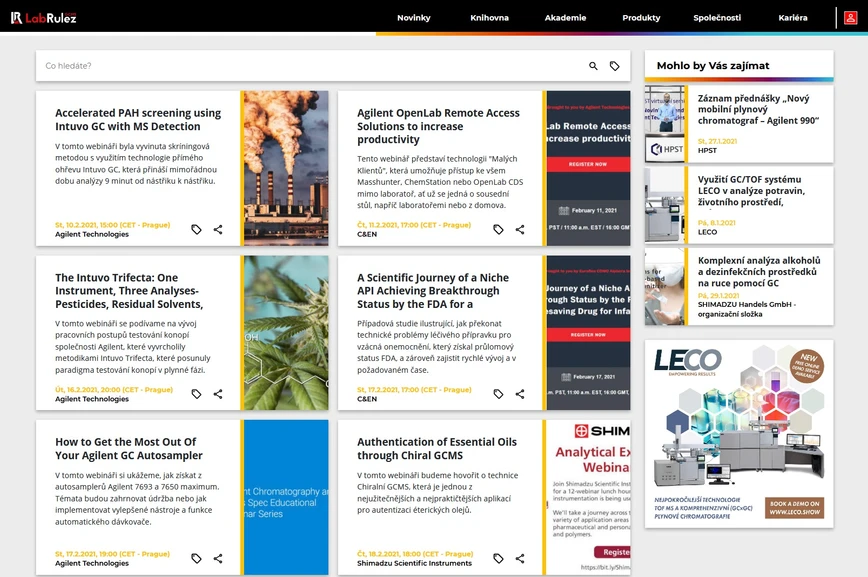Screen dimensions: 868x577
Task: Click the tag icon beside the search magnifier
Action: (615, 64)
